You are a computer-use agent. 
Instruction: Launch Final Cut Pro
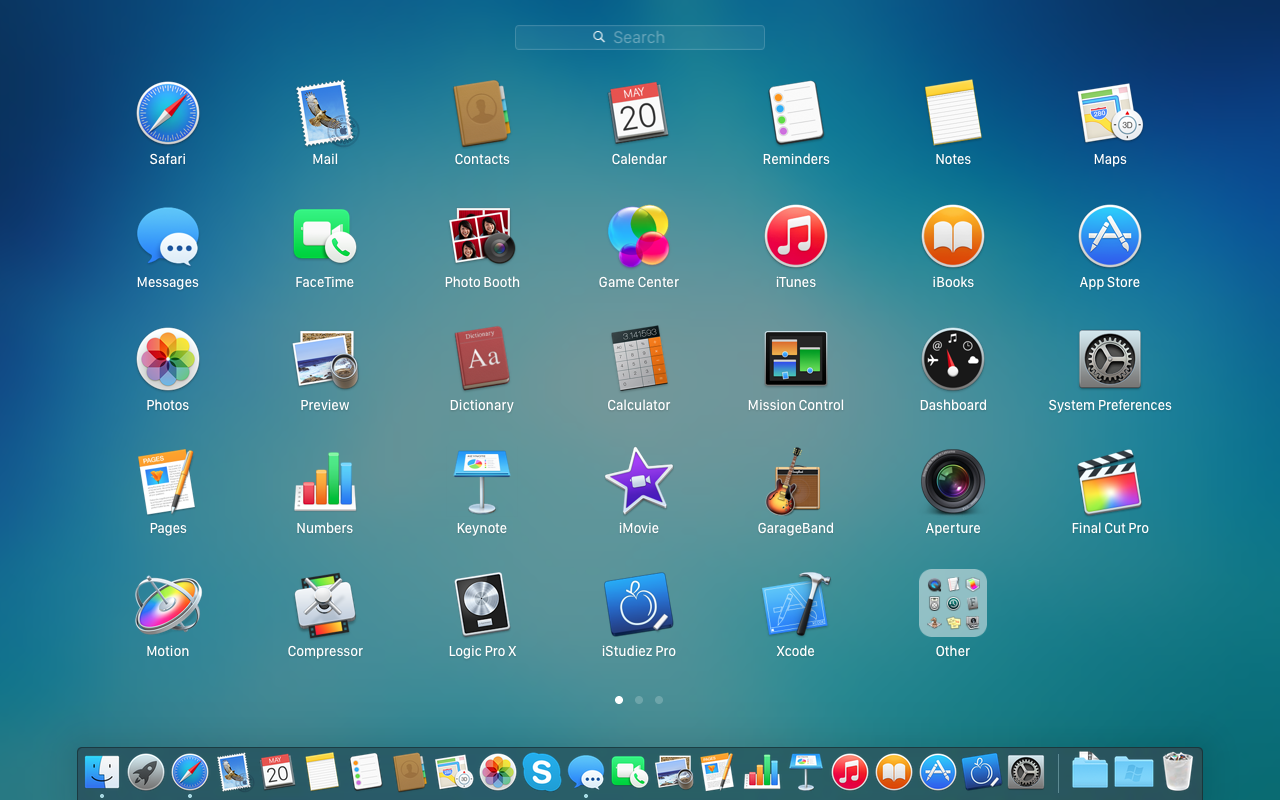coord(1110,482)
